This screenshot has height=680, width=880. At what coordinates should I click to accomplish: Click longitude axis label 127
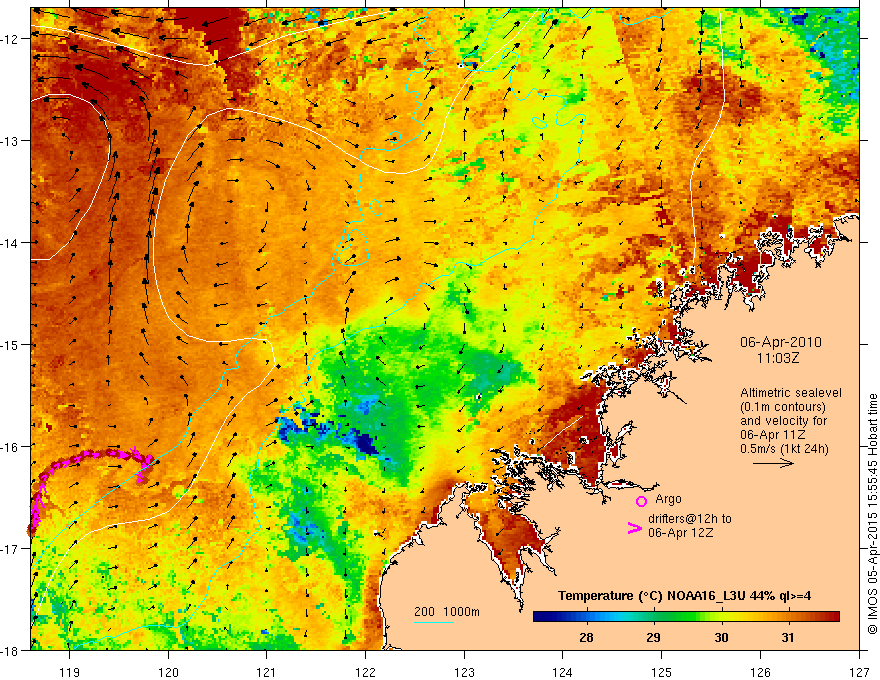[x=859, y=672]
